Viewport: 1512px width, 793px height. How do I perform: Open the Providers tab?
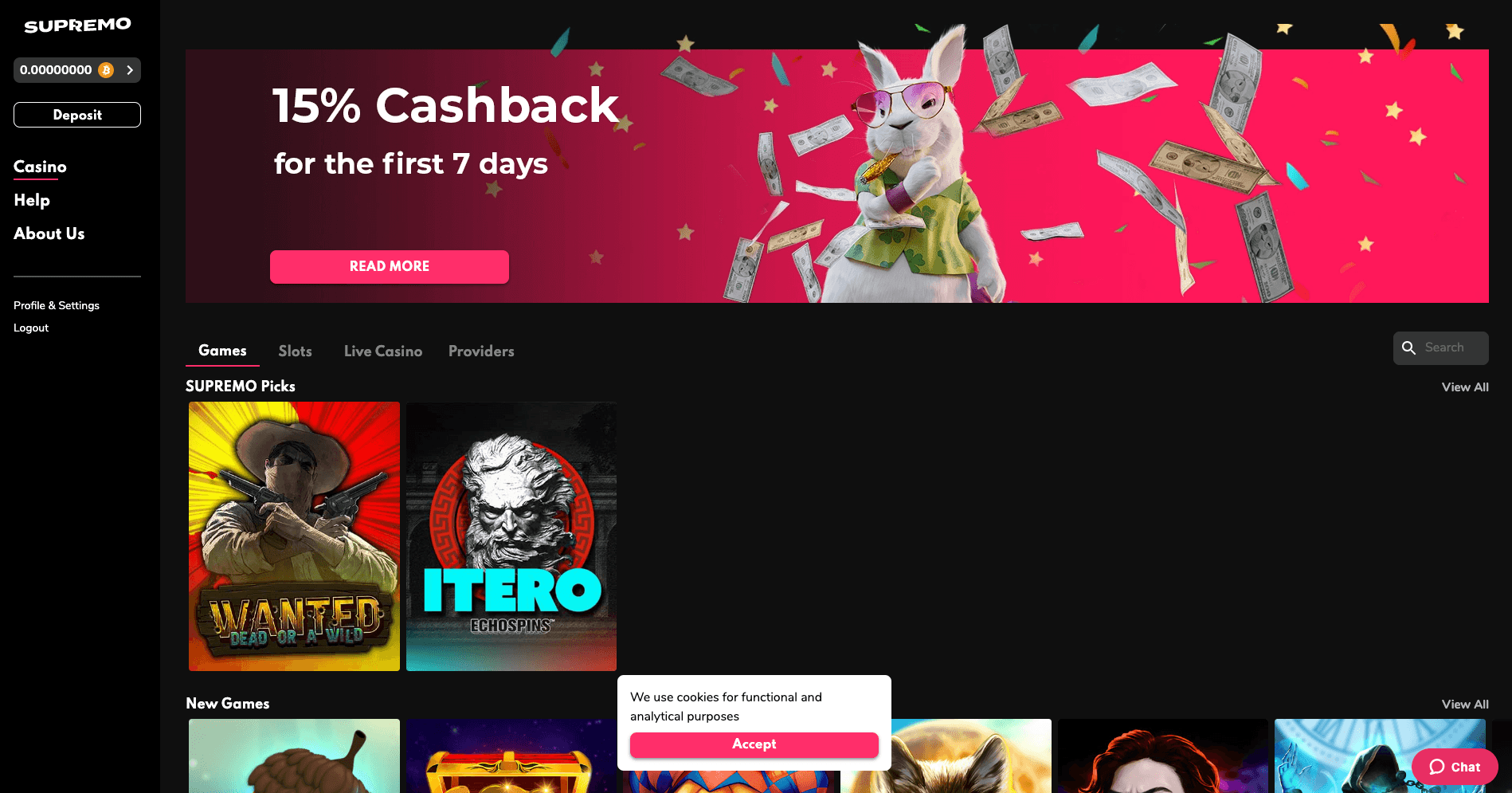point(481,351)
